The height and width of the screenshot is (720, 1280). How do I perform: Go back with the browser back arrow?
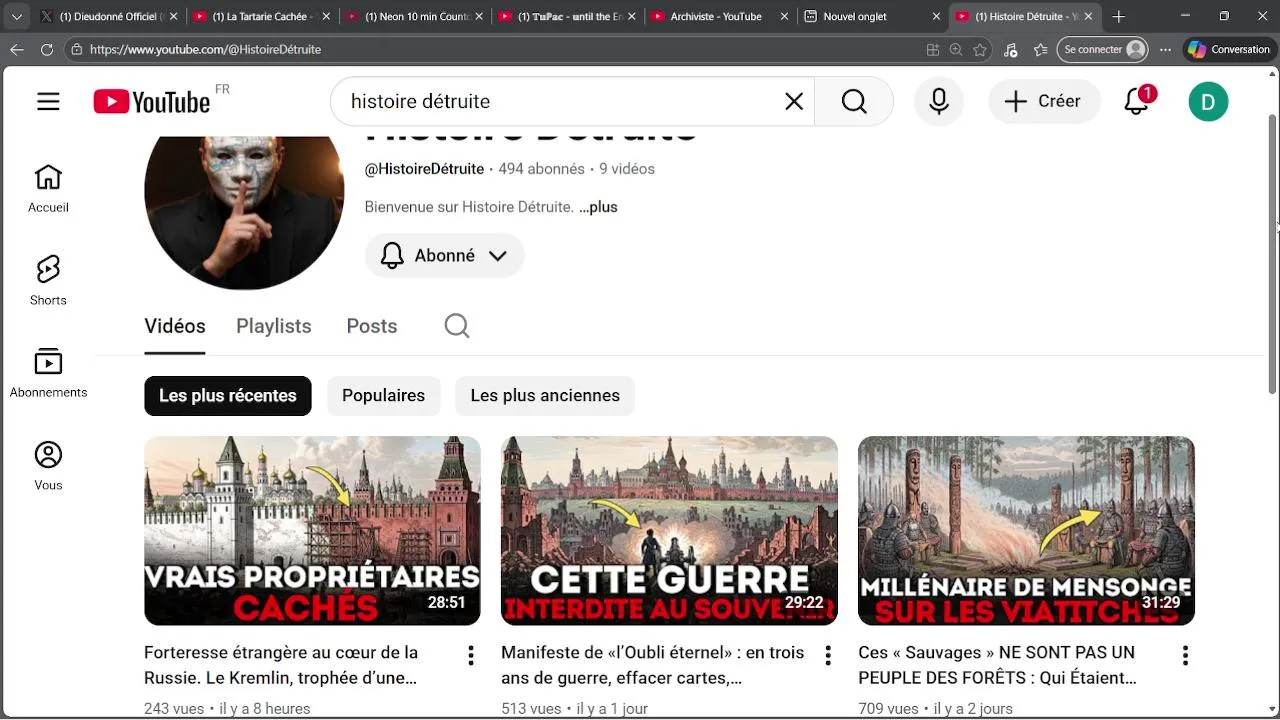(x=17, y=49)
